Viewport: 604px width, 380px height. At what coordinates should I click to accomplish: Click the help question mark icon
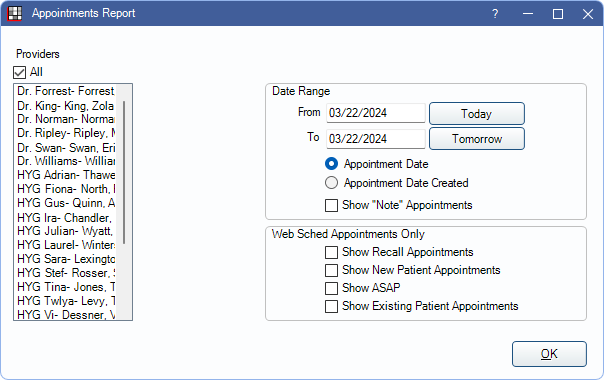(x=495, y=14)
